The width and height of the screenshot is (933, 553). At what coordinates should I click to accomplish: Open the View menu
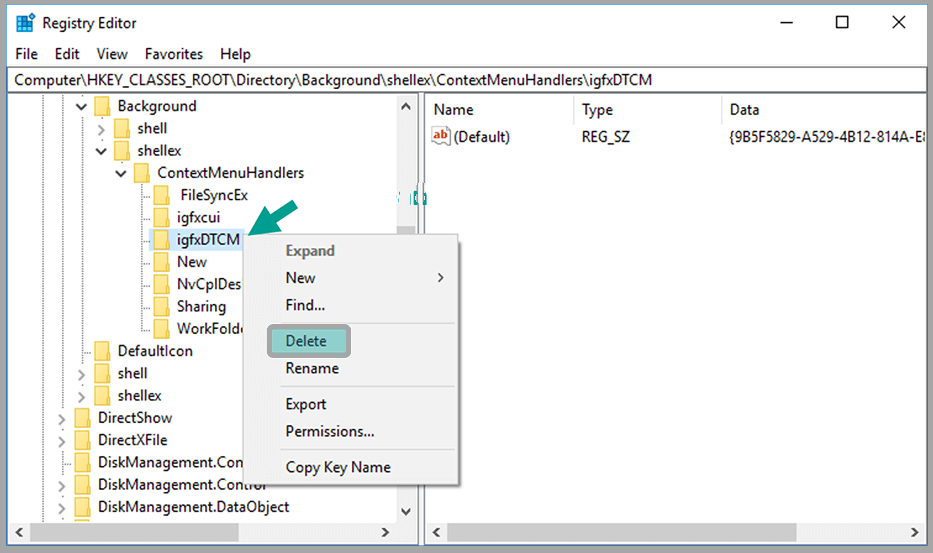point(112,54)
